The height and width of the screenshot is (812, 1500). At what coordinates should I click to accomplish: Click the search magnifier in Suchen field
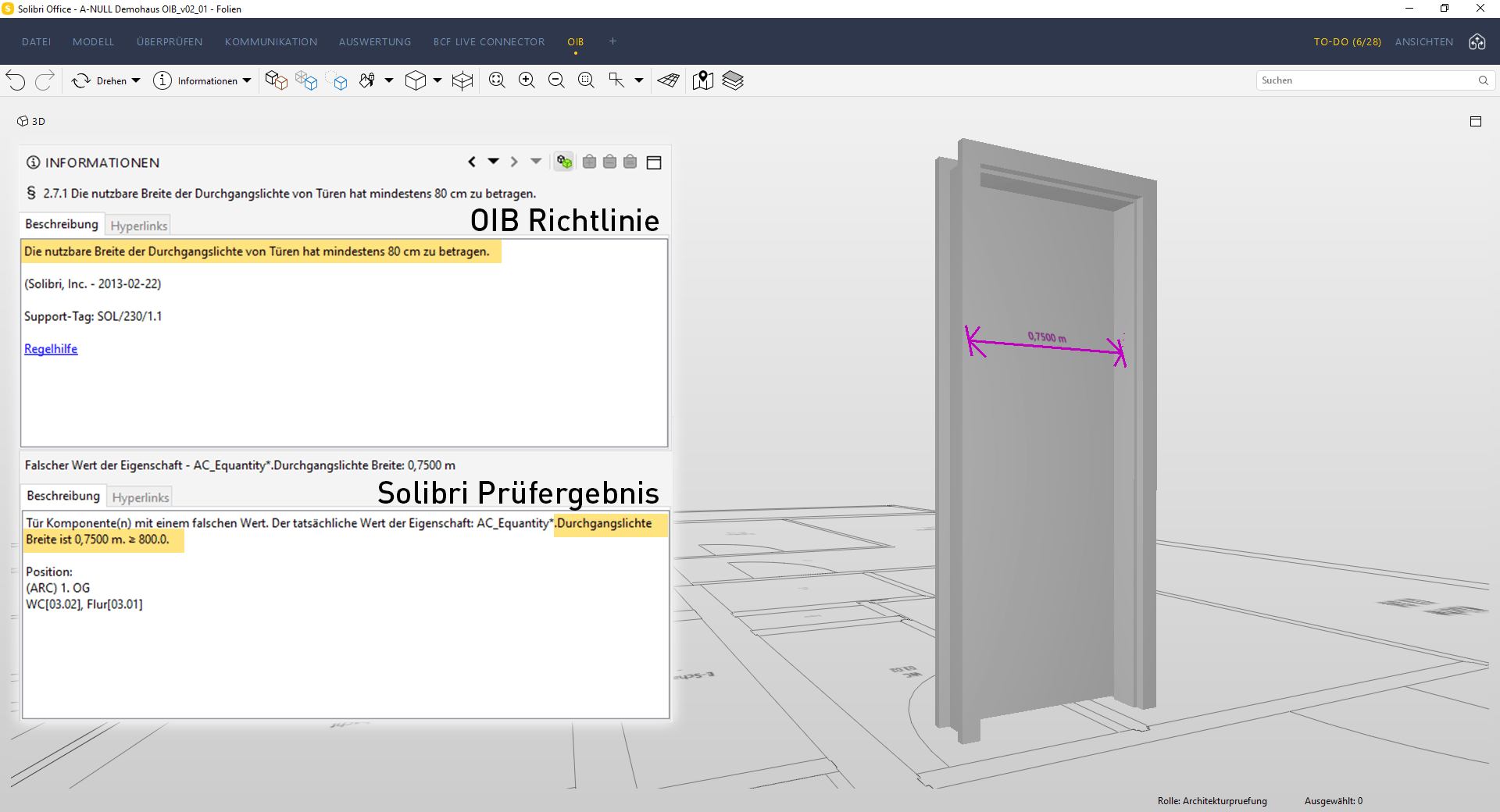[1484, 80]
